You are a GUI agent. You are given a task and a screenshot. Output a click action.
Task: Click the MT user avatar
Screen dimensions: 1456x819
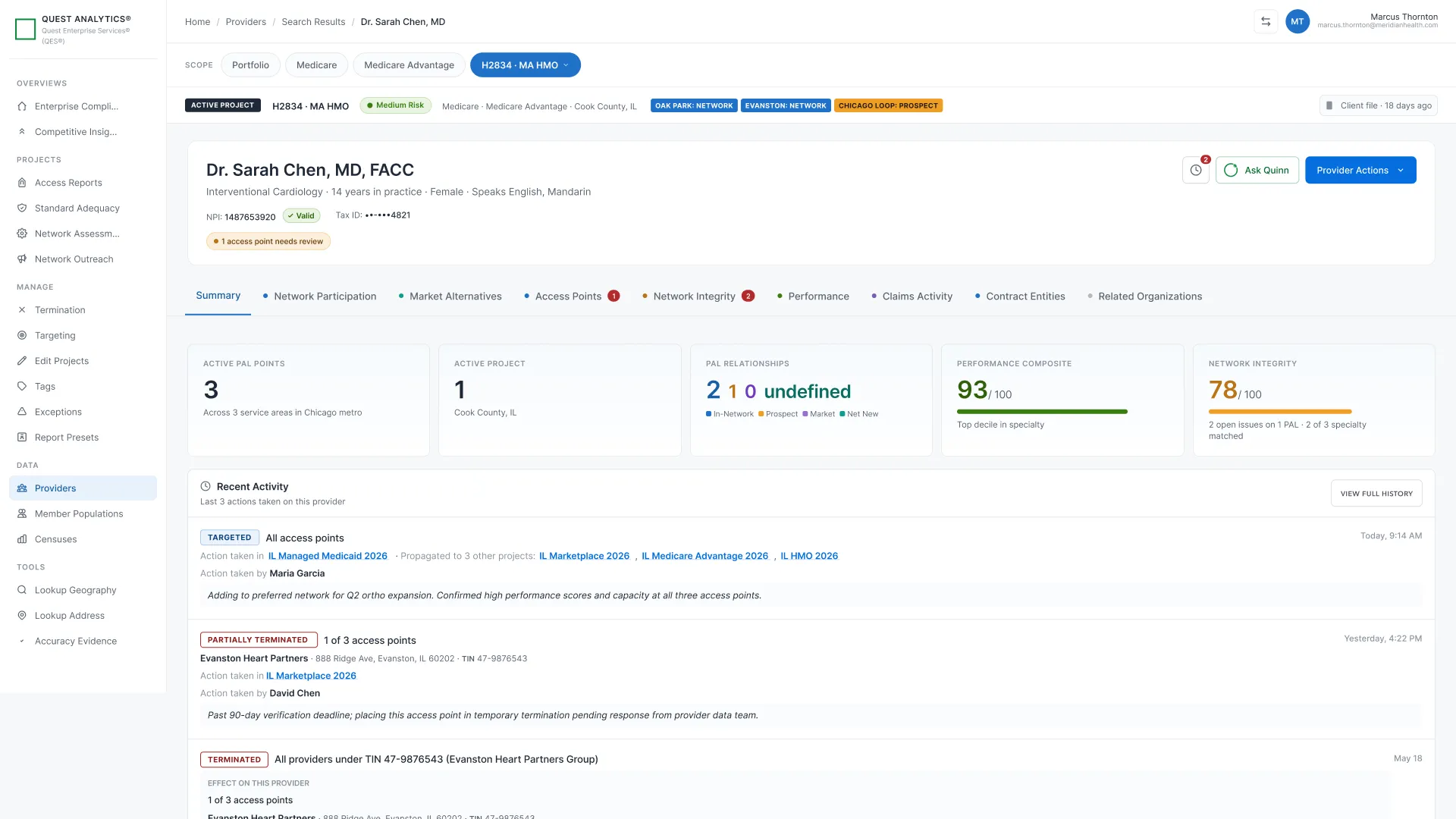tap(1298, 21)
